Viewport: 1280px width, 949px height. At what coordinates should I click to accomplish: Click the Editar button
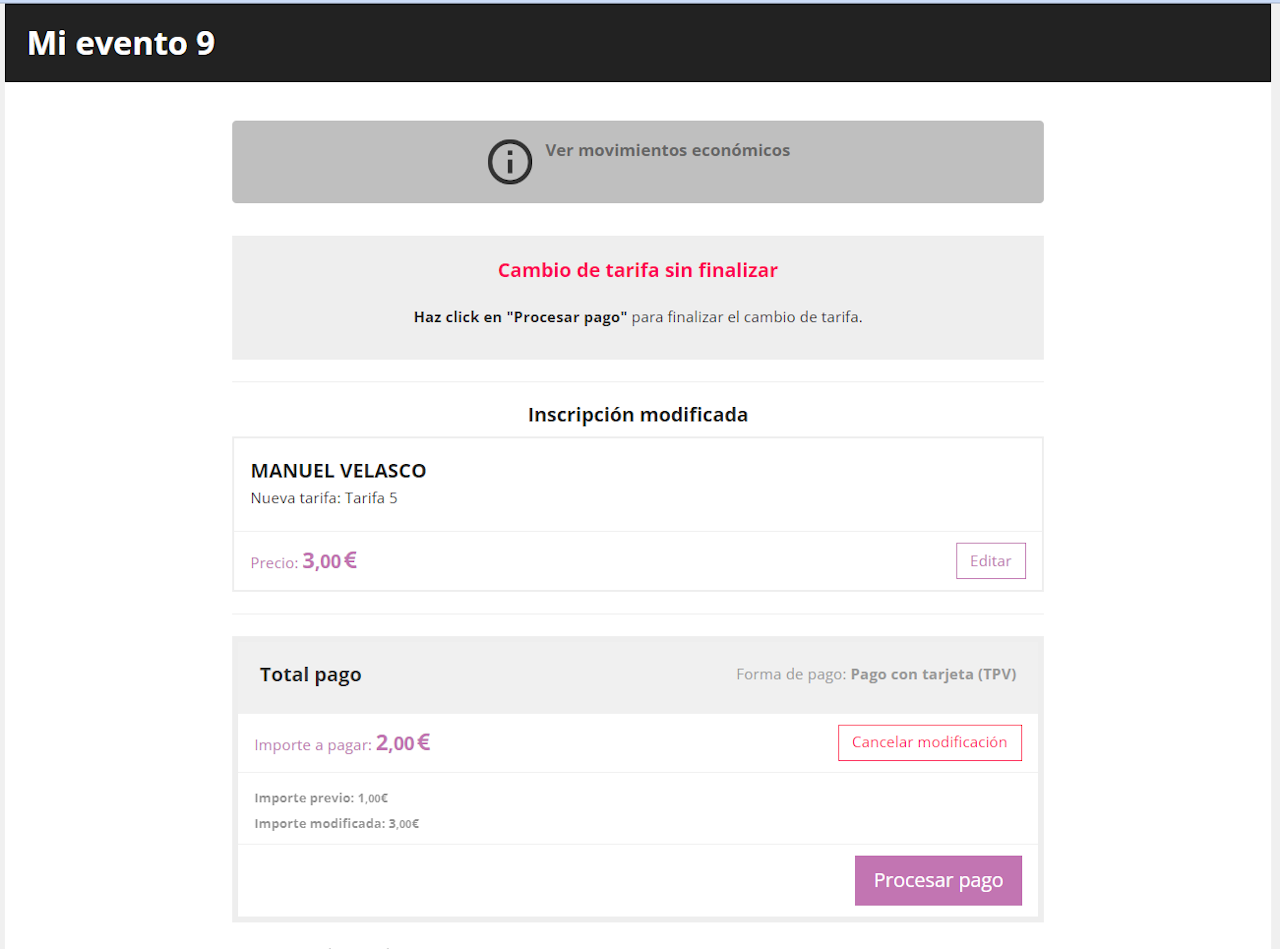[x=990, y=561]
